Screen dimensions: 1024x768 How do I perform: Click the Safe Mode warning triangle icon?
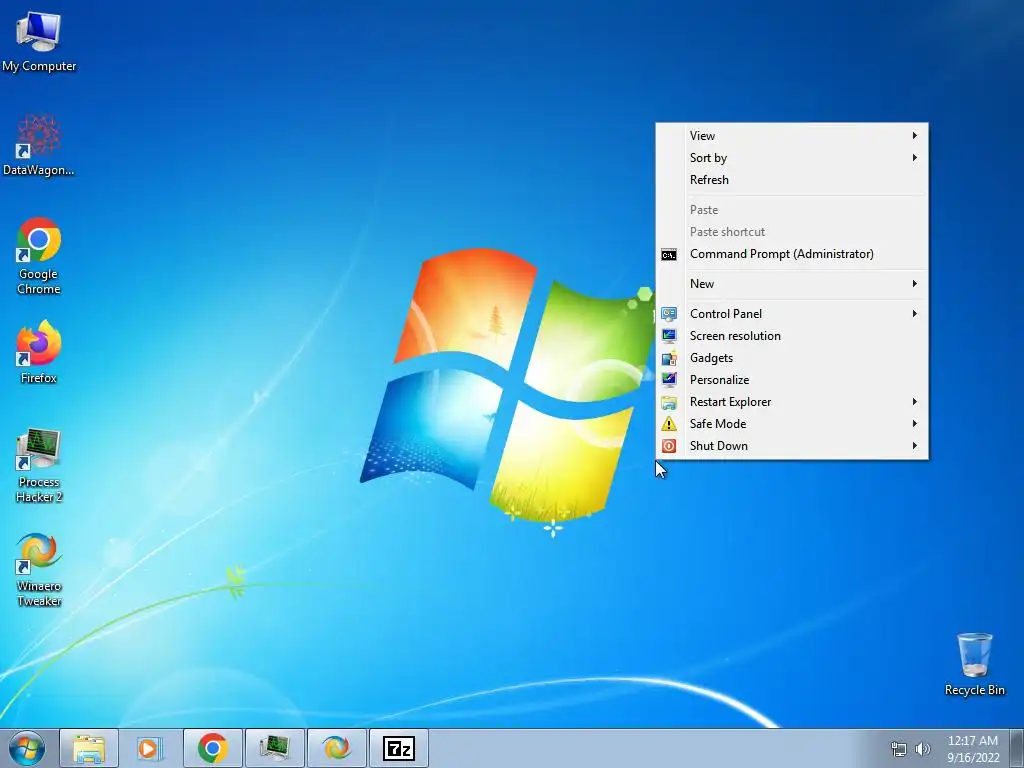point(669,424)
